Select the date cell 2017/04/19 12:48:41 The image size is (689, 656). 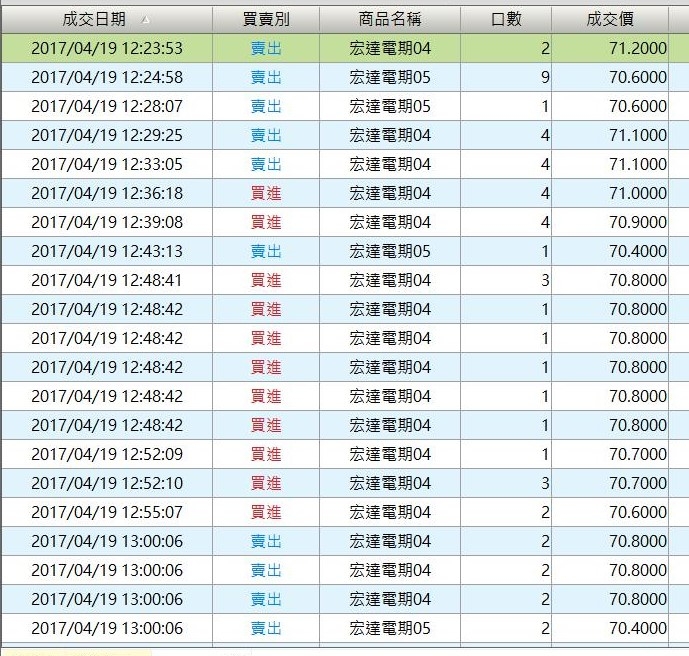(107, 280)
